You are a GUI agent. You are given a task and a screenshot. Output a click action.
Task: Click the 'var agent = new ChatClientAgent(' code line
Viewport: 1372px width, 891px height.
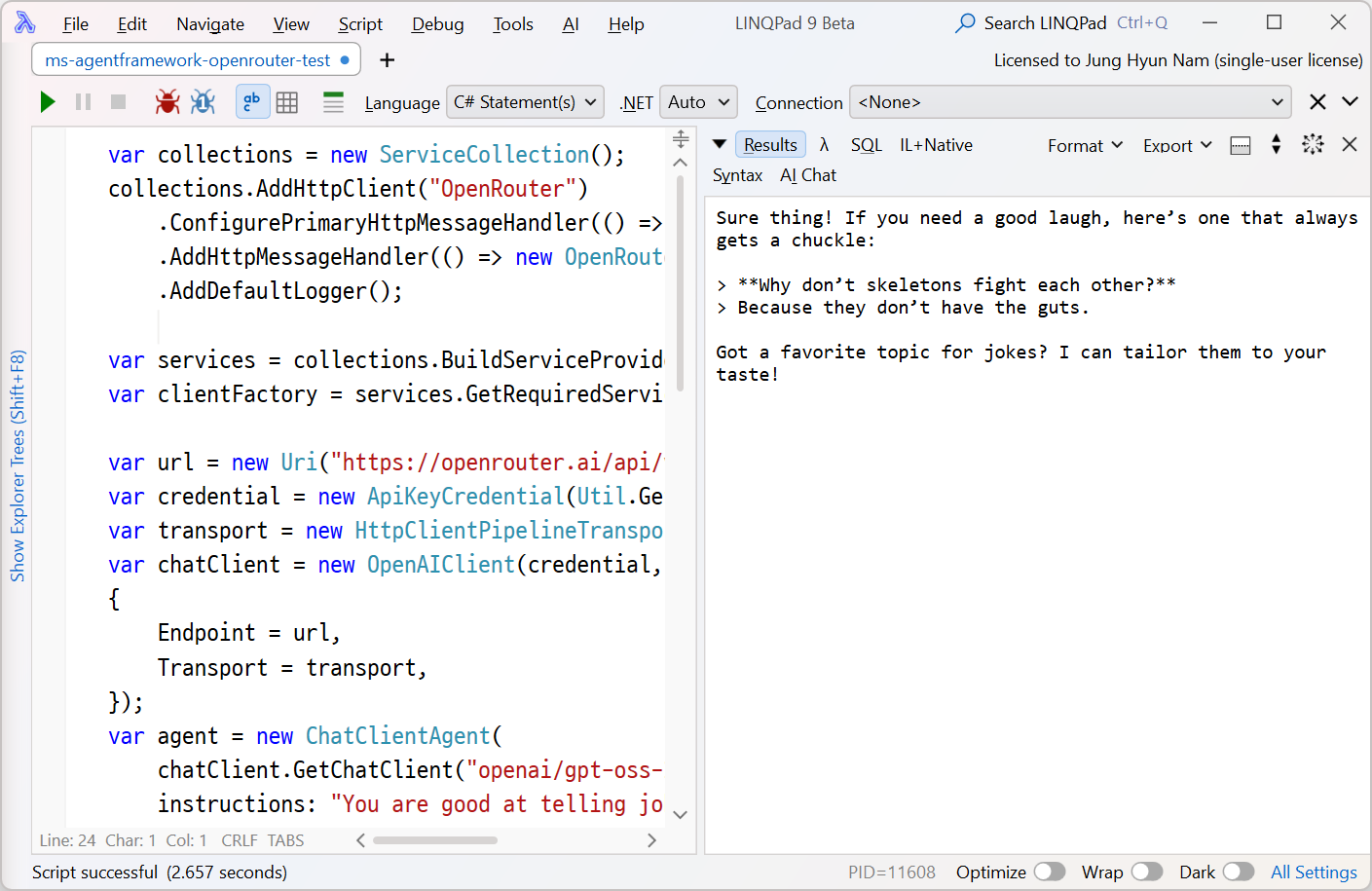305,736
